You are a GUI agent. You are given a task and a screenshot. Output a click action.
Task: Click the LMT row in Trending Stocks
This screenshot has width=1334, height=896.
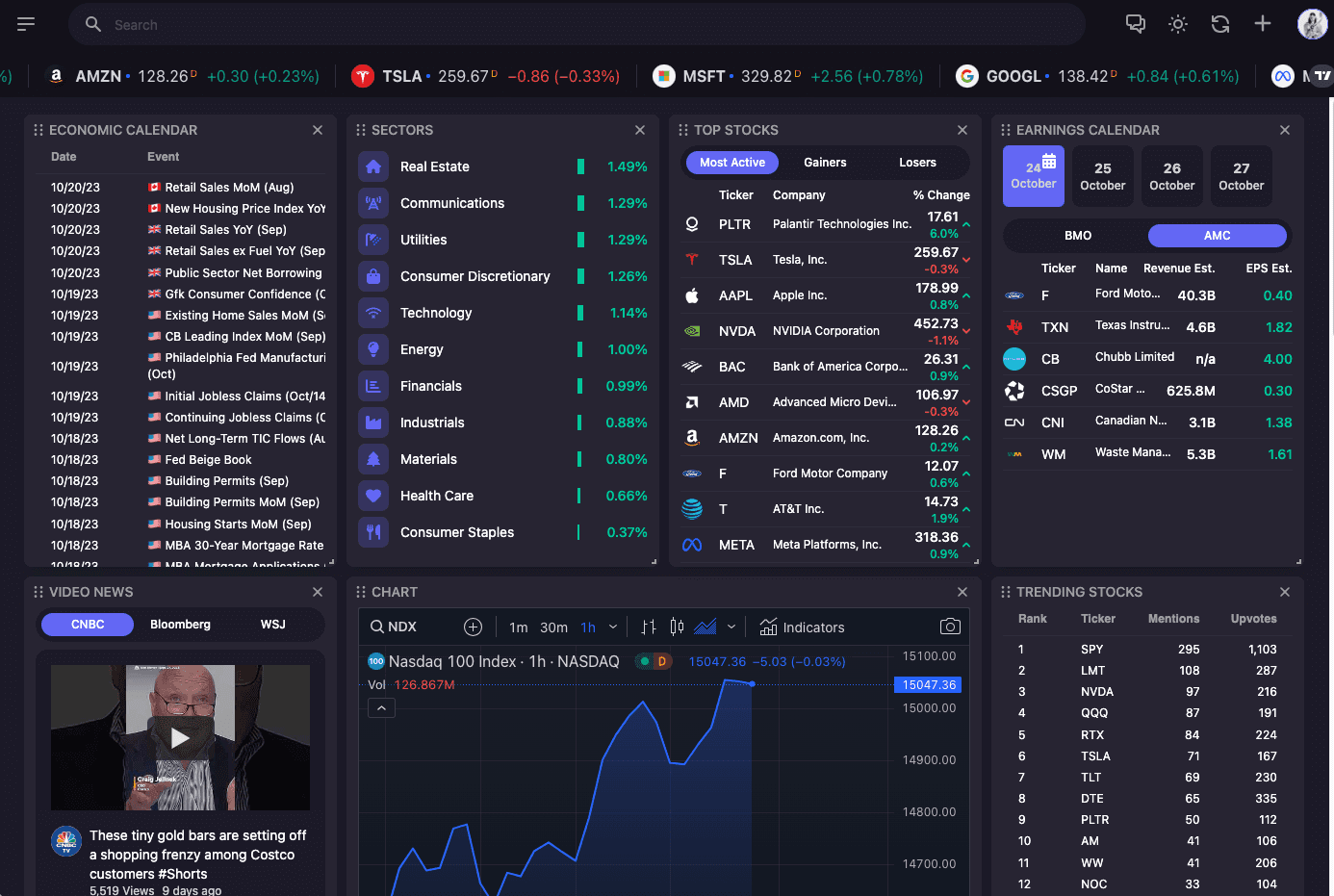pyautogui.click(x=1147, y=671)
